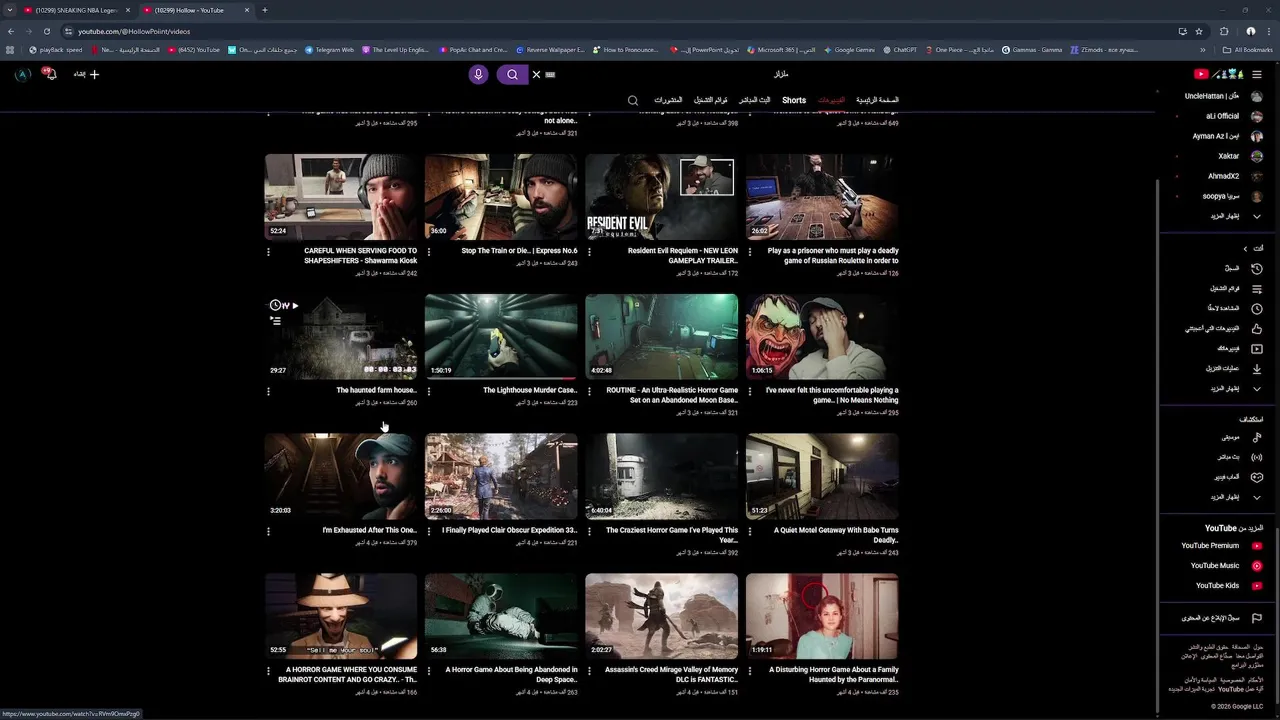Open the action menu for 'Stop The Train or Die'

428,252
